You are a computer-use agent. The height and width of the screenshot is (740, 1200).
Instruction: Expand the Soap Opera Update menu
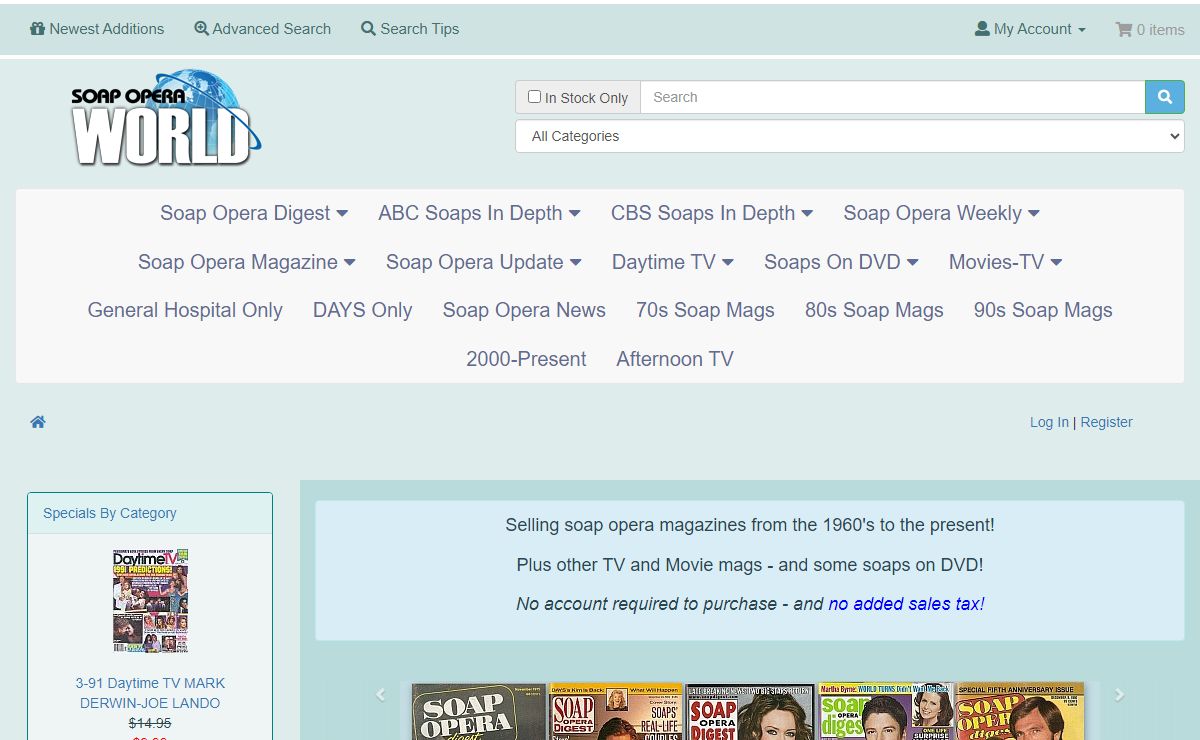(484, 262)
